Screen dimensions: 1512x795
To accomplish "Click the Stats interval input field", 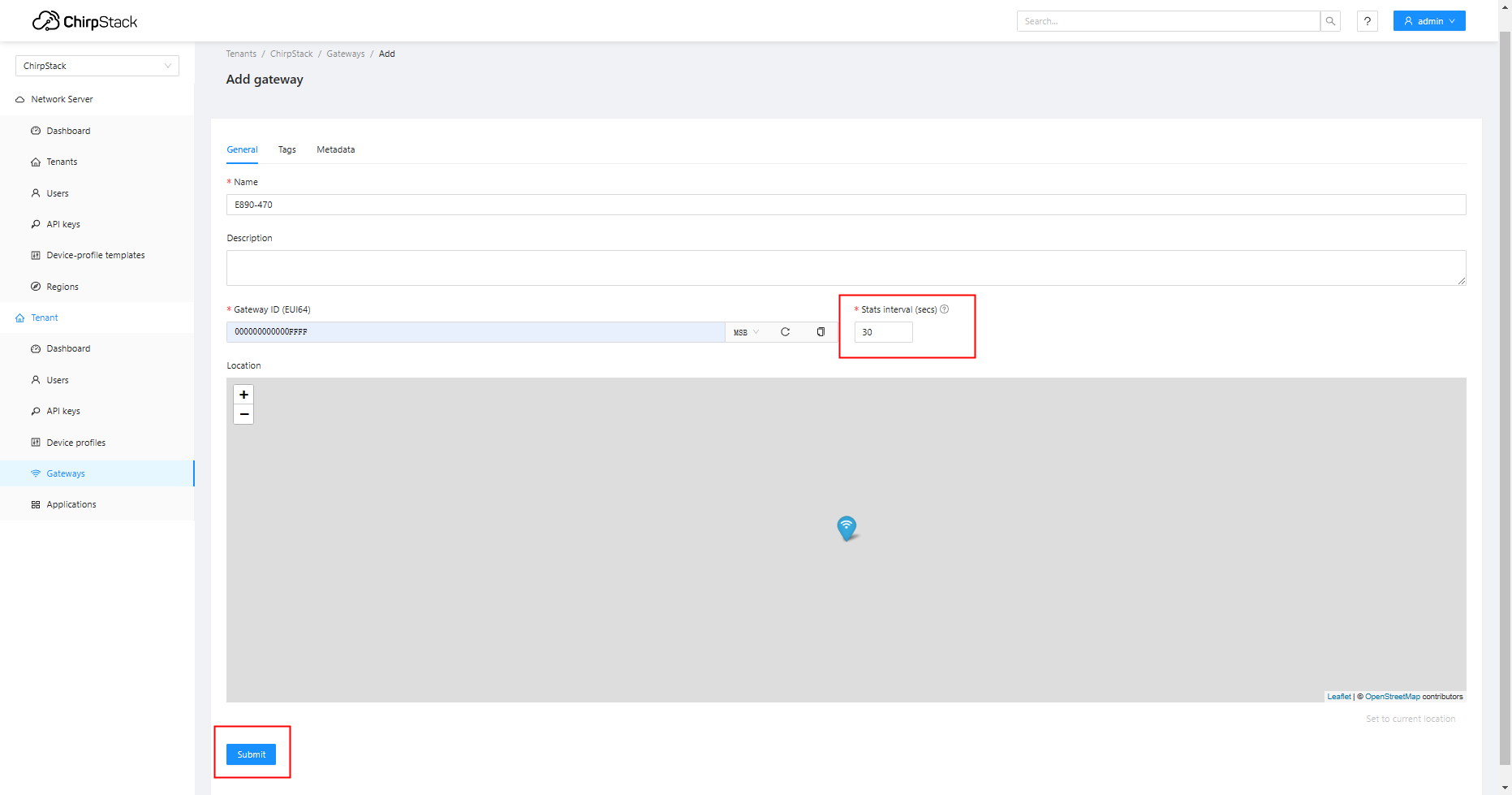I will click(x=883, y=332).
